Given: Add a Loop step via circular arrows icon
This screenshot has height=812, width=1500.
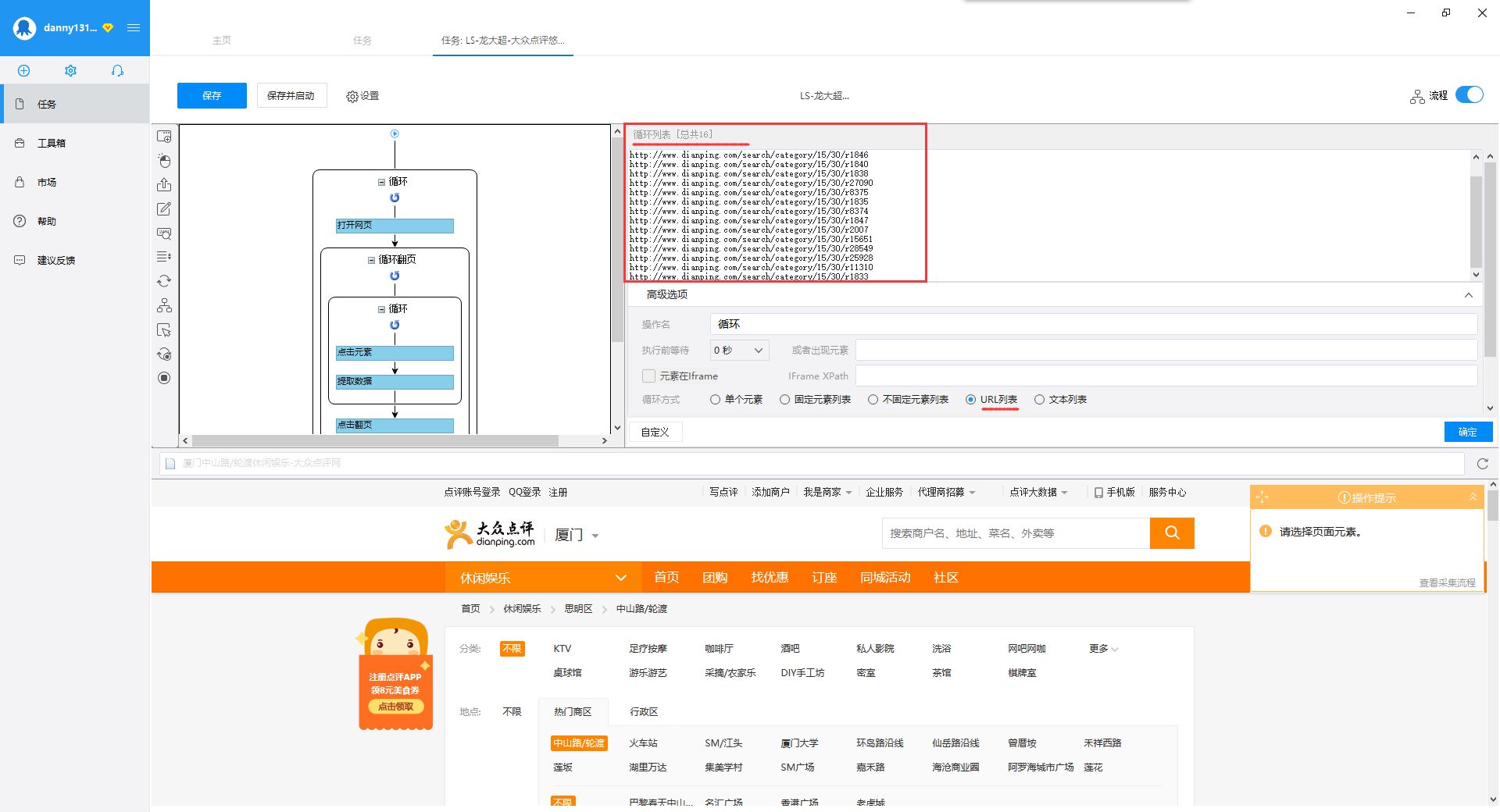Looking at the screenshot, I should click(164, 281).
